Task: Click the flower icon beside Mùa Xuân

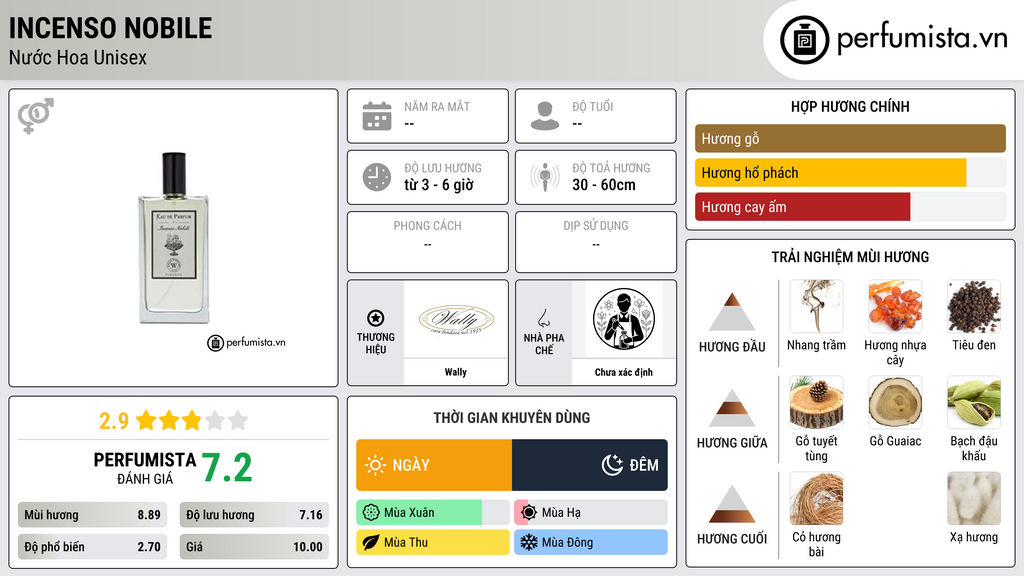Action: pyautogui.click(x=371, y=513)
